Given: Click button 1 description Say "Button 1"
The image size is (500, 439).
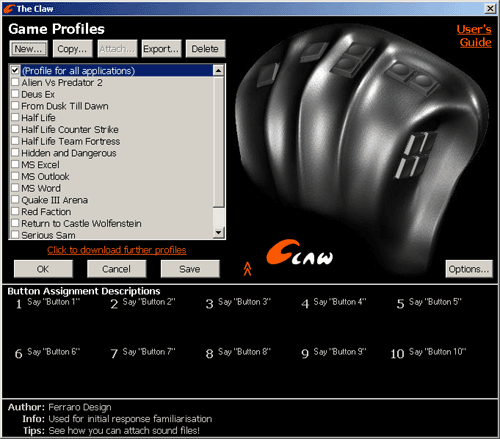Looking at the screenshot, I should pos(54,302).
